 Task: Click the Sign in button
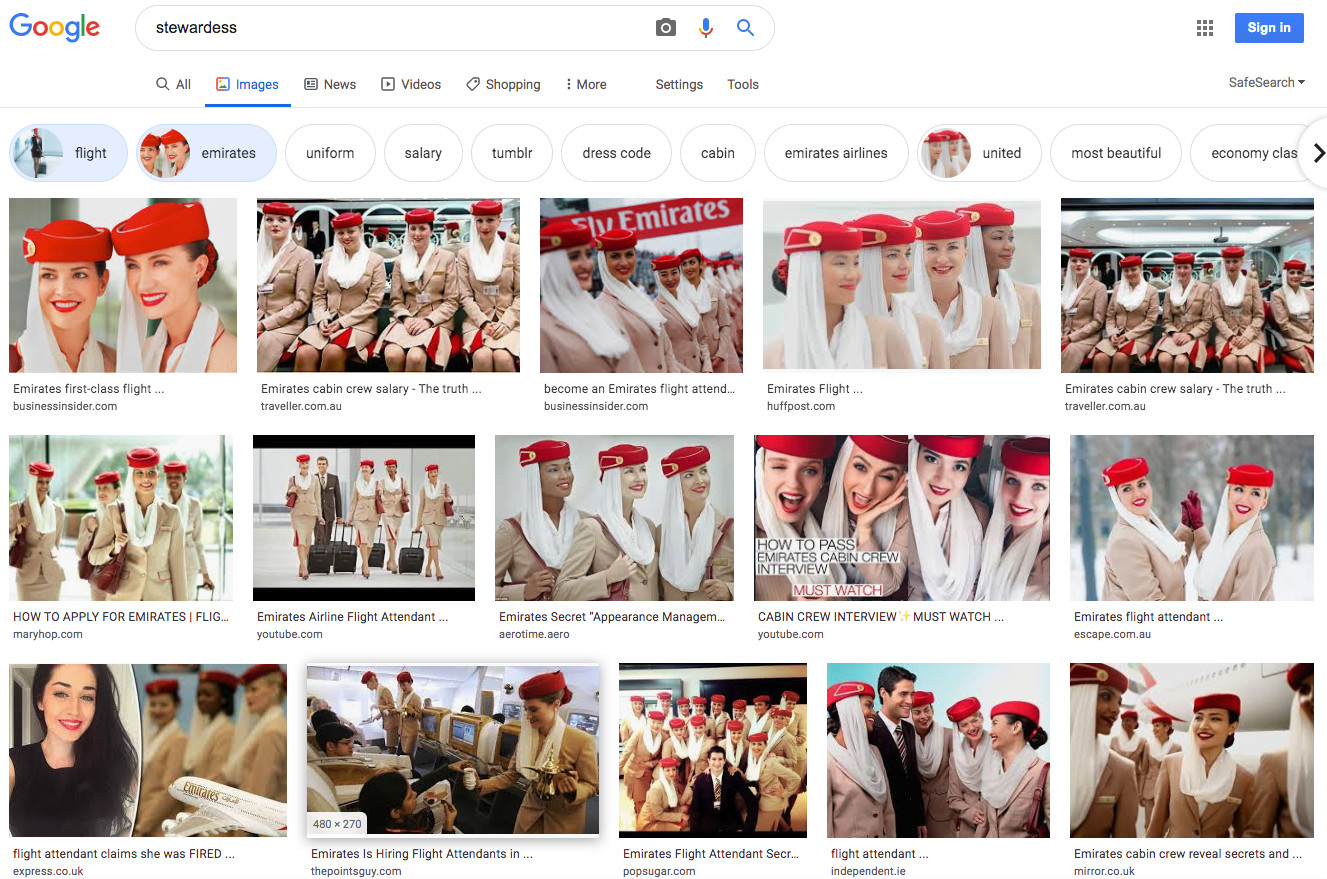coord(1268,28)
